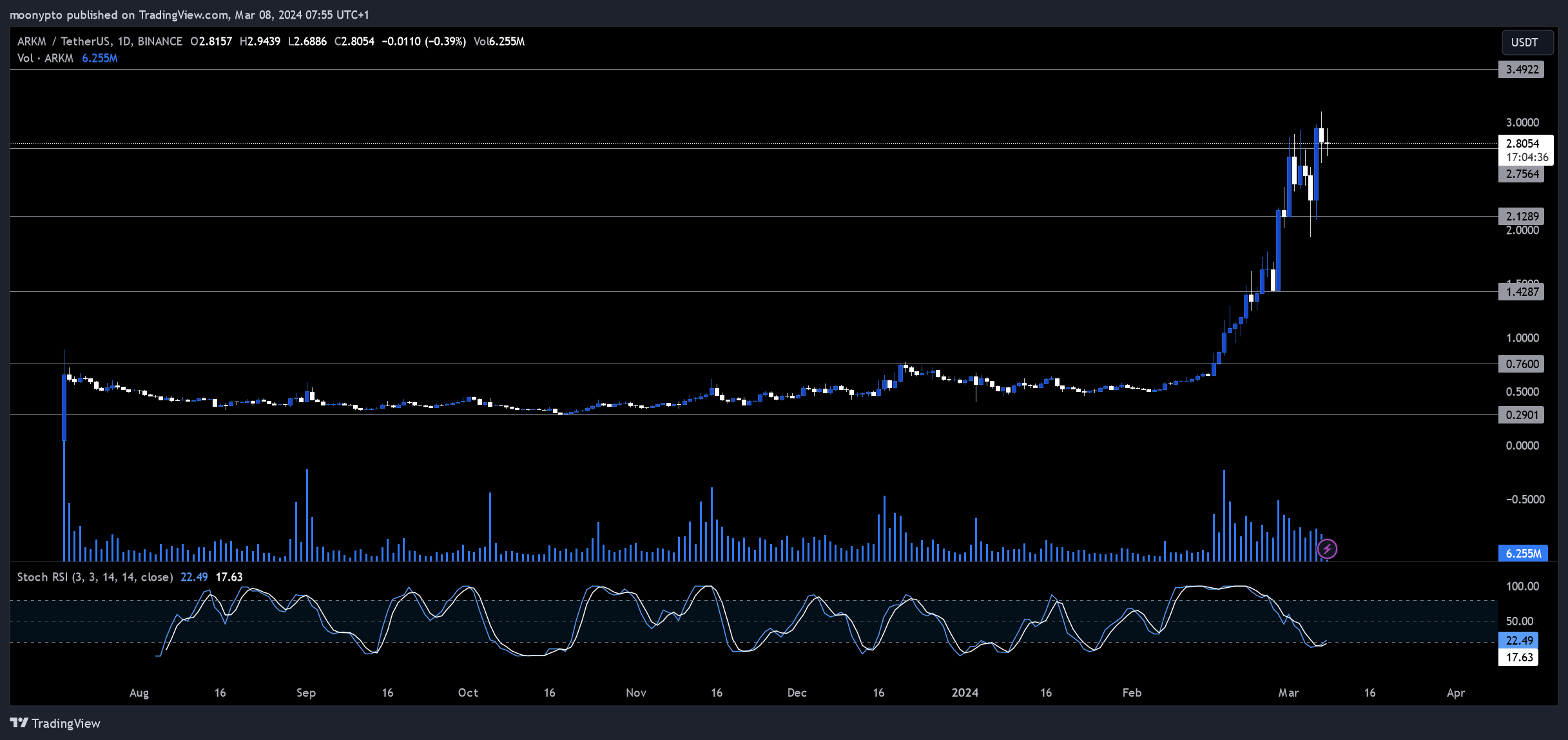Click the Nov date label on time axis
Viewport: 1568px width, 740px height.
[636, 693]
